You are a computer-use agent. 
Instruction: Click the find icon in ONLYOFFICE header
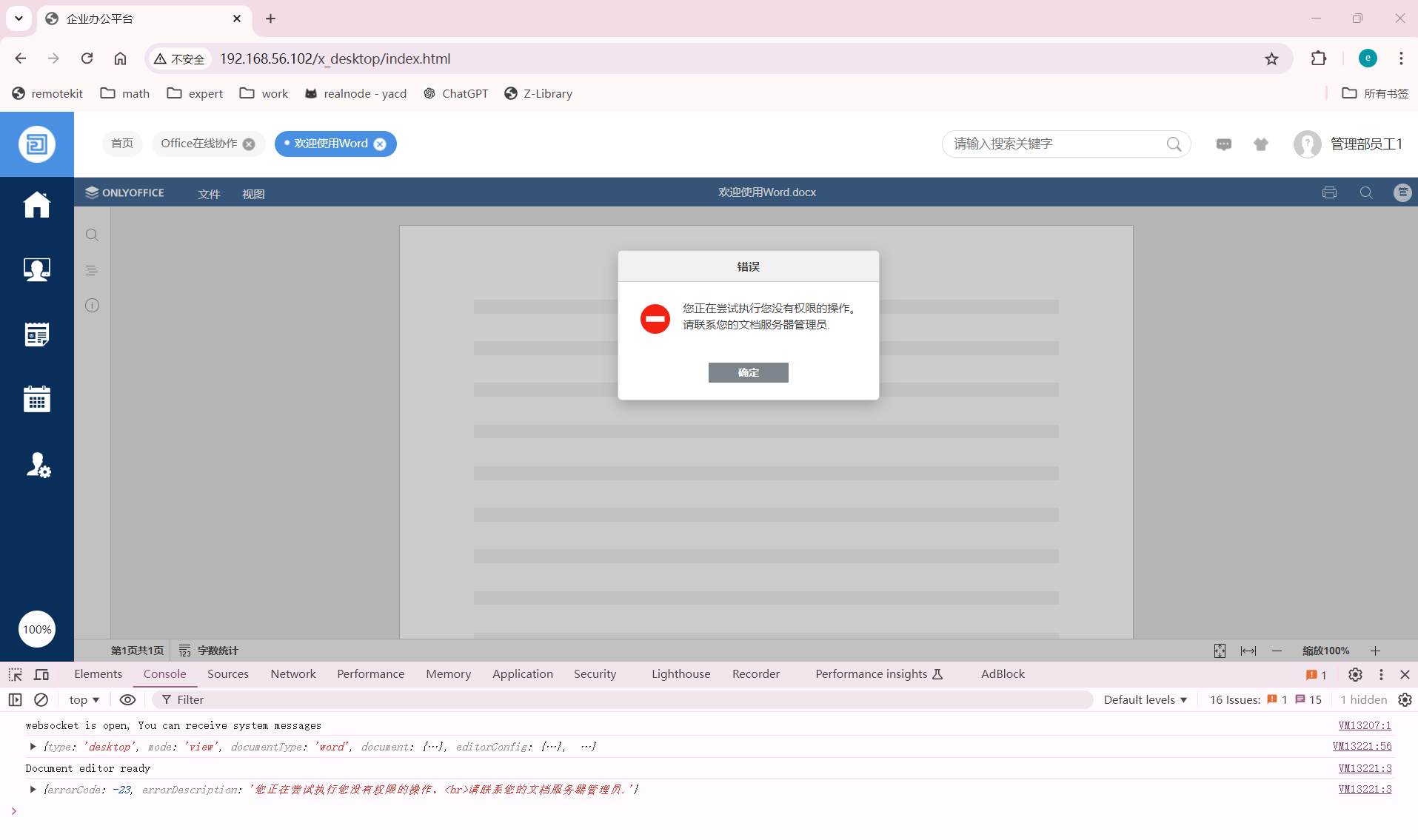click(x=1366, y=192)
